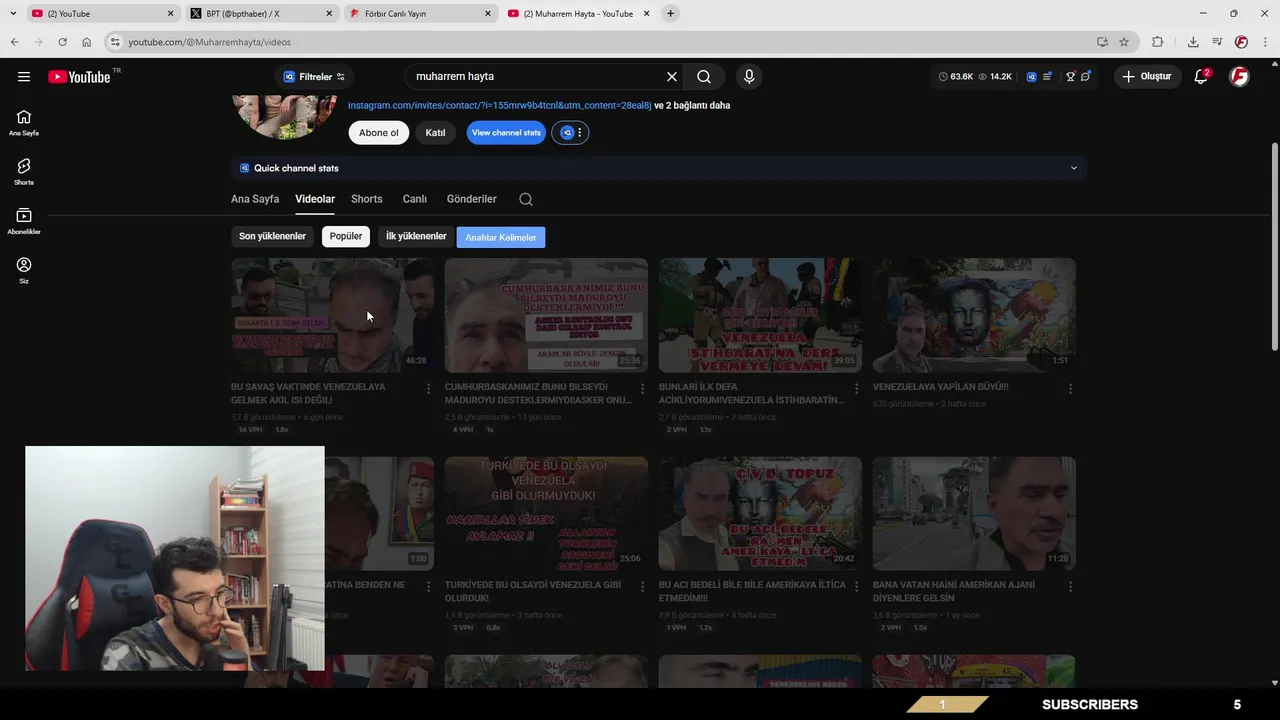
Task: Open a new browser tab
Action: [x=670, y=13]
